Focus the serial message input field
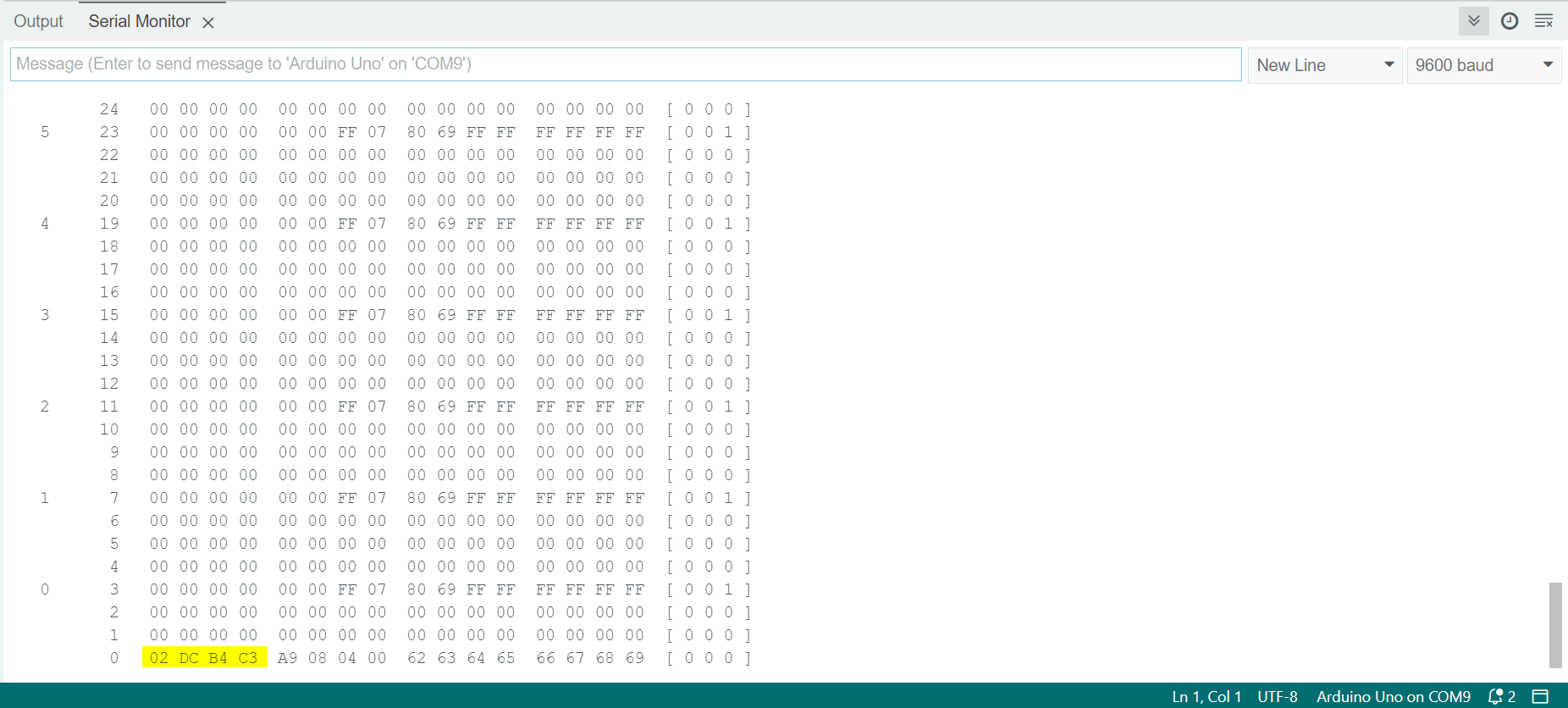1568x708 pixels. tap(626, 64)
